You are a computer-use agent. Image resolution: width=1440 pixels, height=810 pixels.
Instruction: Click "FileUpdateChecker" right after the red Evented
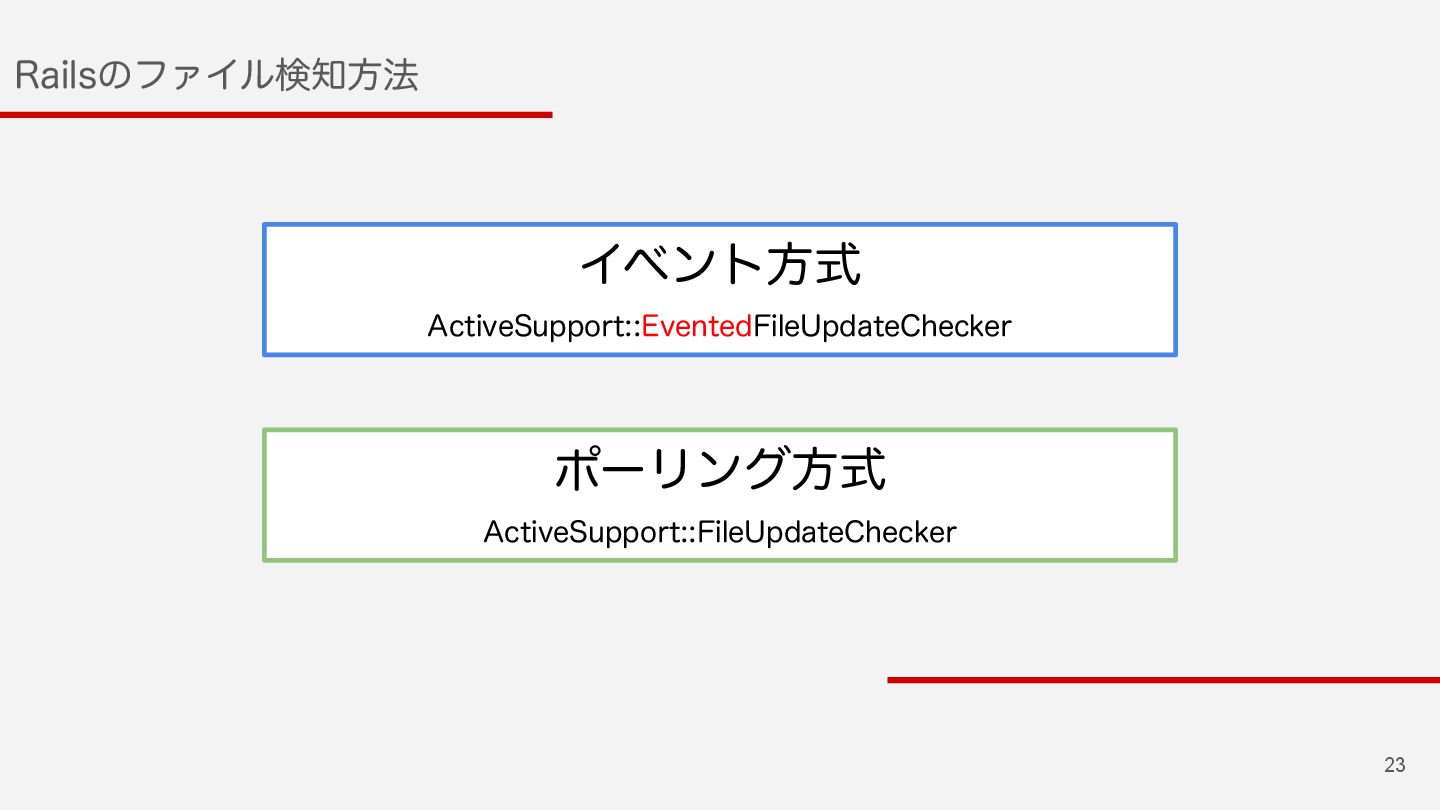[x=882, y=326]
